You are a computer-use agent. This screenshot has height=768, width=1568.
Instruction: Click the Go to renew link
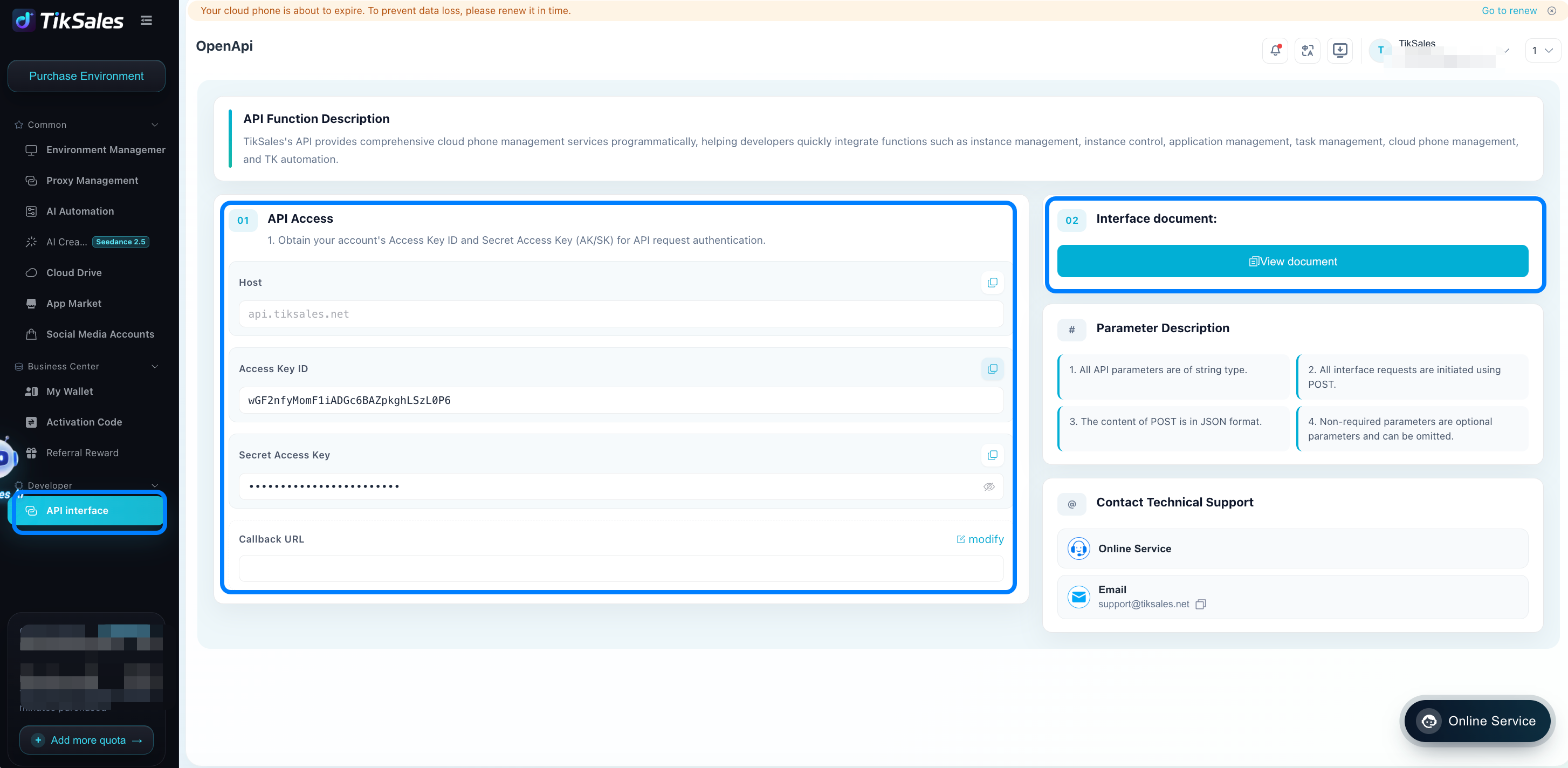1509,10
